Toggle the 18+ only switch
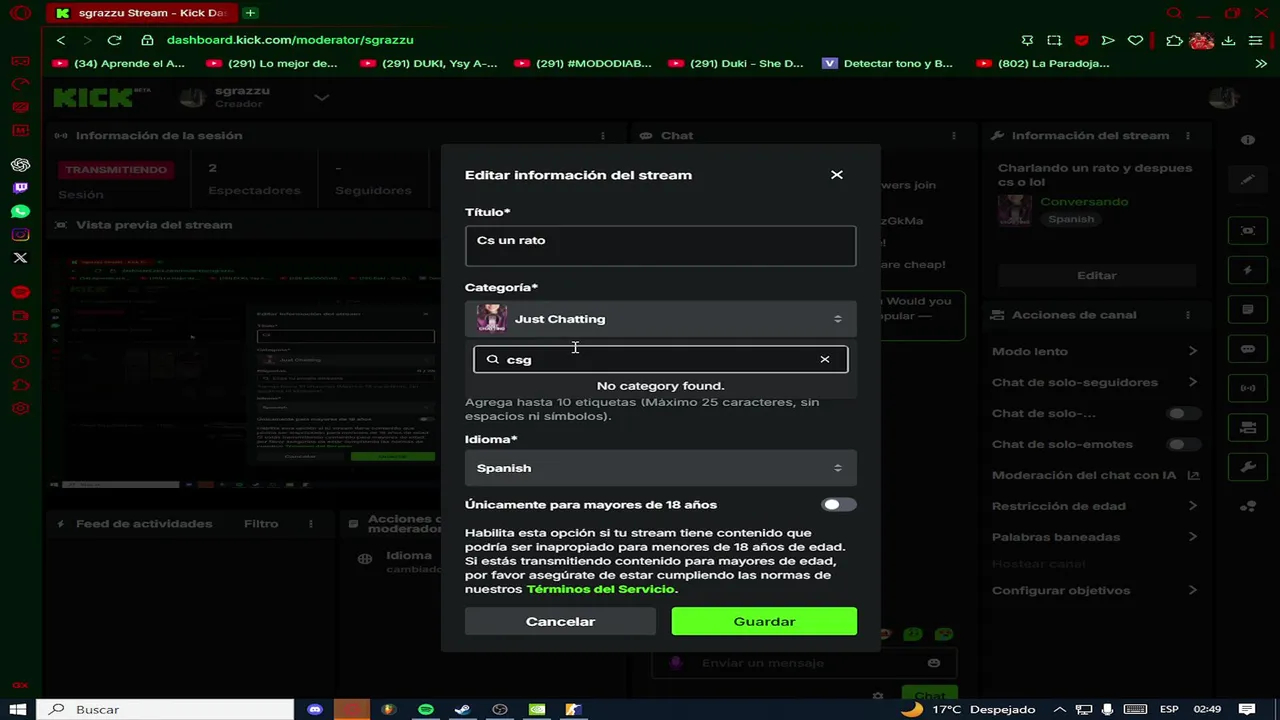This screenshot has width=1280, height=720. point(838,505)
